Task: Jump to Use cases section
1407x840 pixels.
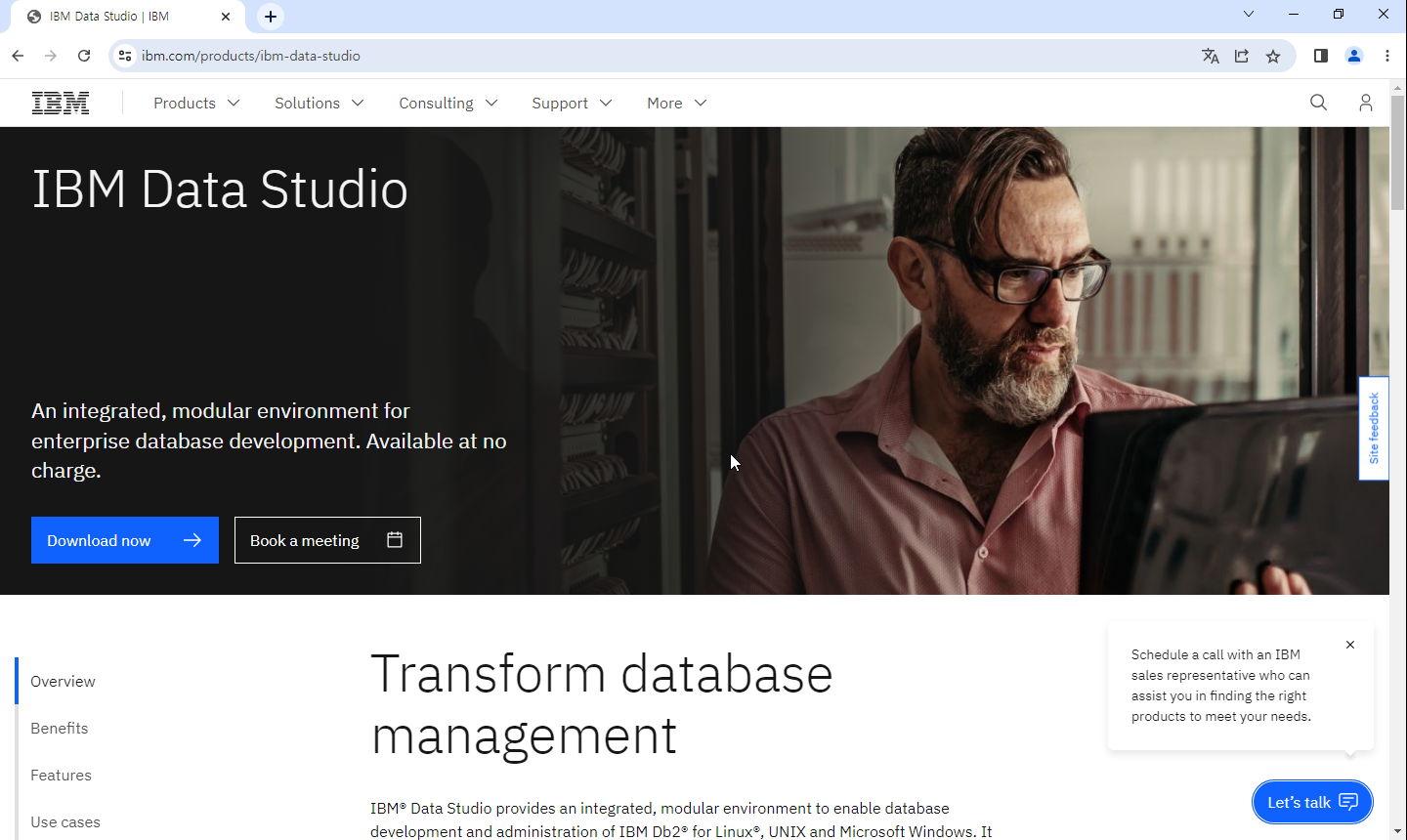Action: click(65, 821)
